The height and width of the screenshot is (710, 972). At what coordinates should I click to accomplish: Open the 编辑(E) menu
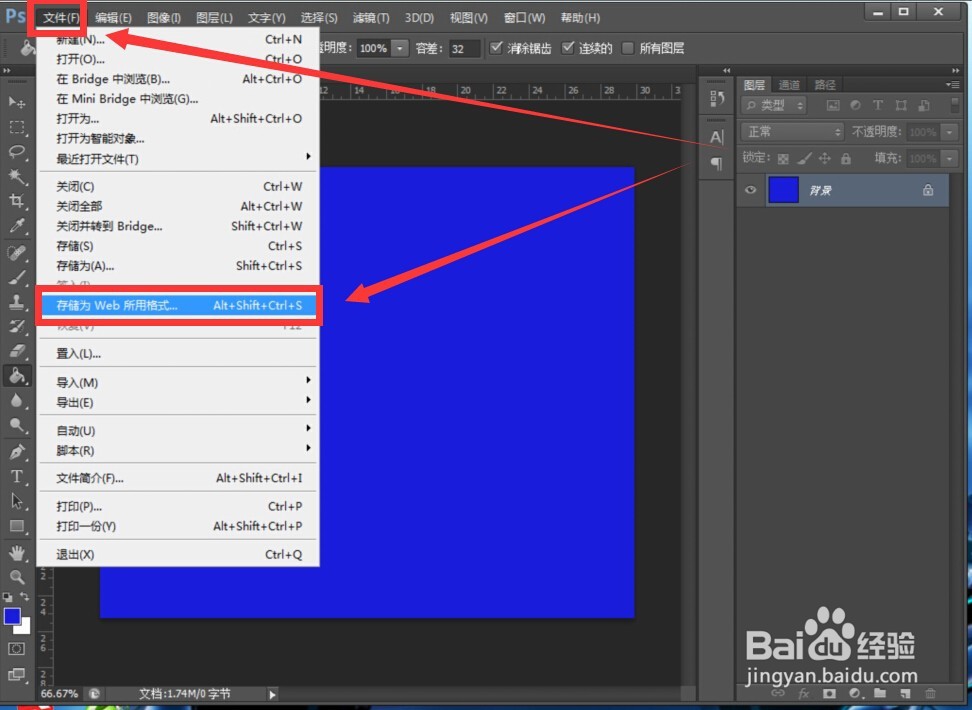click(113, 18)
